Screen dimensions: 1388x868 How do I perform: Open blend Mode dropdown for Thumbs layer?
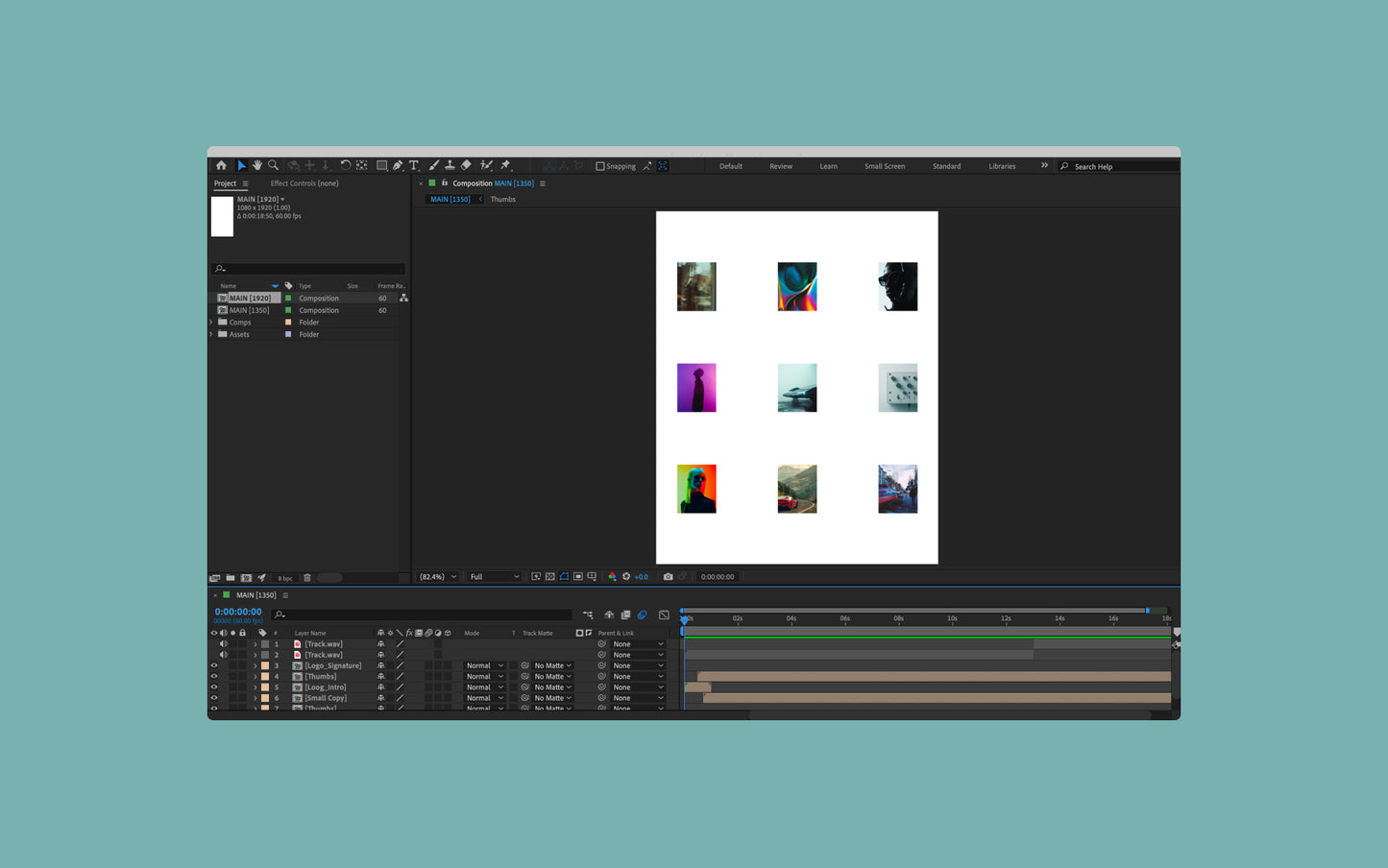point(485,677)
